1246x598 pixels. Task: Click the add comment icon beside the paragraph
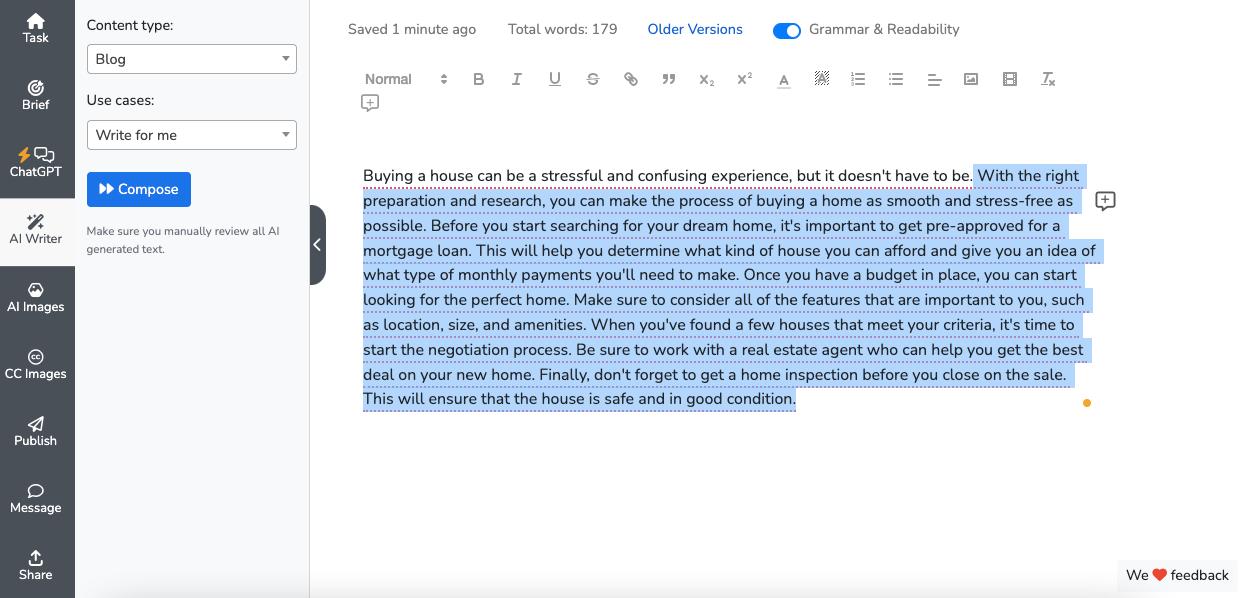[x=1105, y=201]
